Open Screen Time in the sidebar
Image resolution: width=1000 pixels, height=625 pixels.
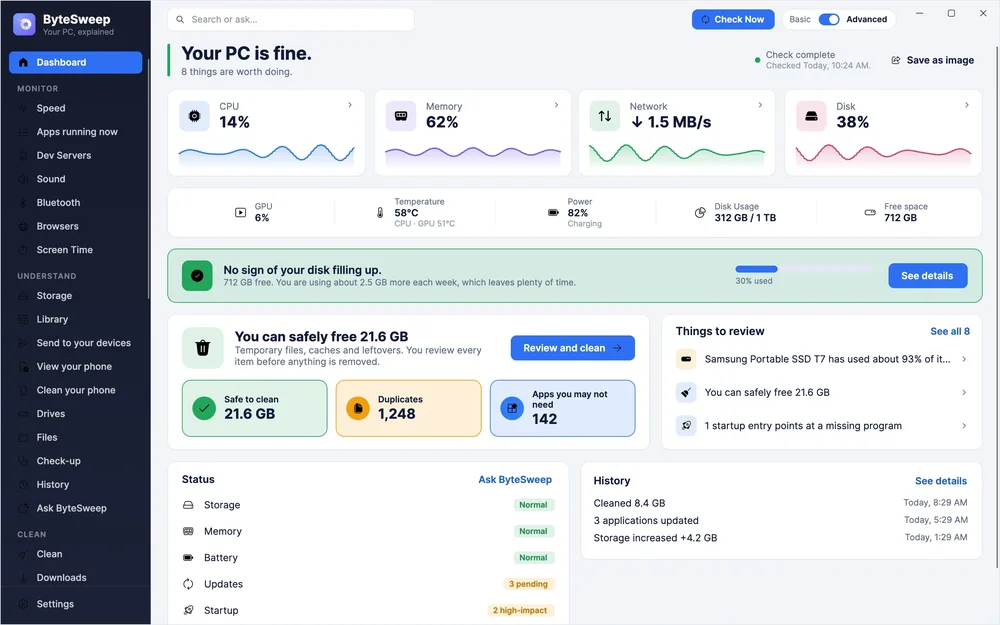75,250
